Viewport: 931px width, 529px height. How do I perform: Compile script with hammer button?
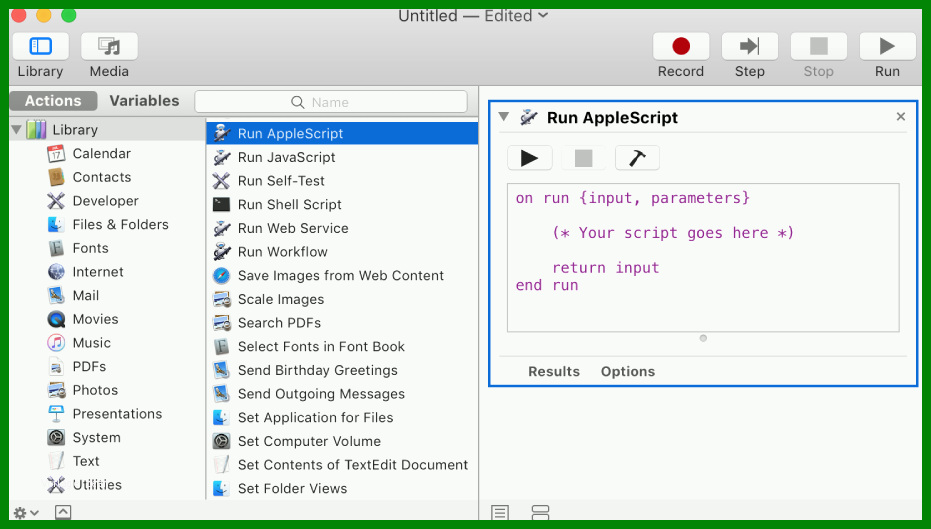click(x=637, y=158)
